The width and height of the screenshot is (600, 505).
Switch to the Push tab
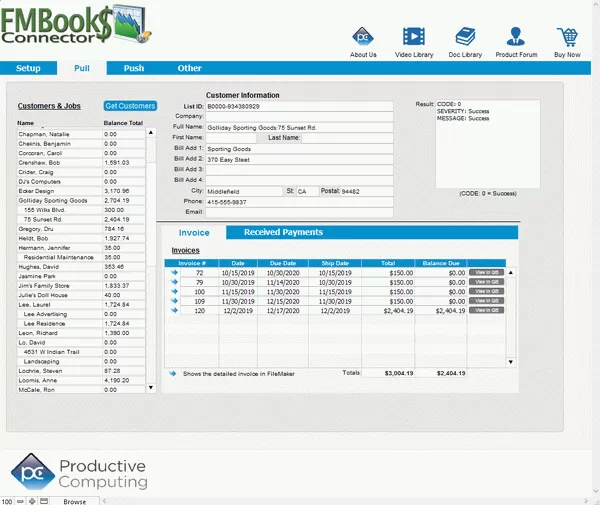coord(133,68)
